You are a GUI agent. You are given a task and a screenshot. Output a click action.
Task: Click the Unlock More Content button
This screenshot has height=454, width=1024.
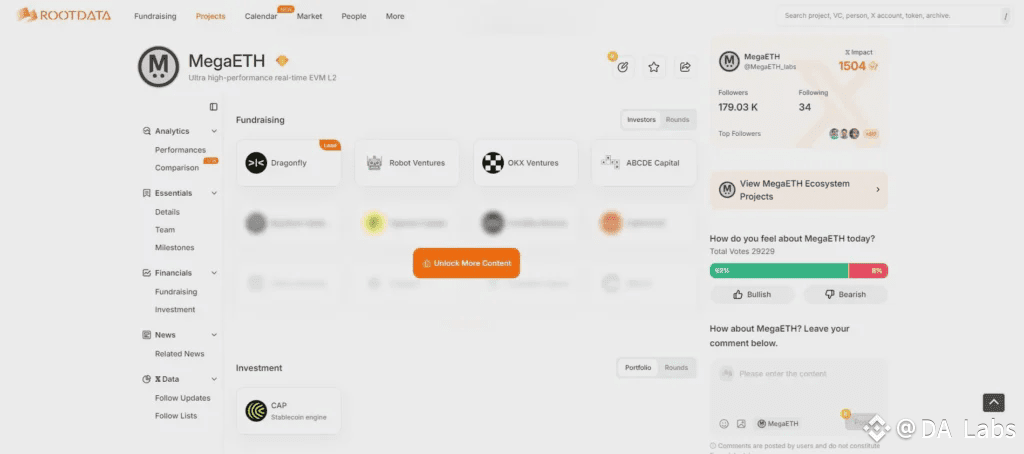[466, 263]
